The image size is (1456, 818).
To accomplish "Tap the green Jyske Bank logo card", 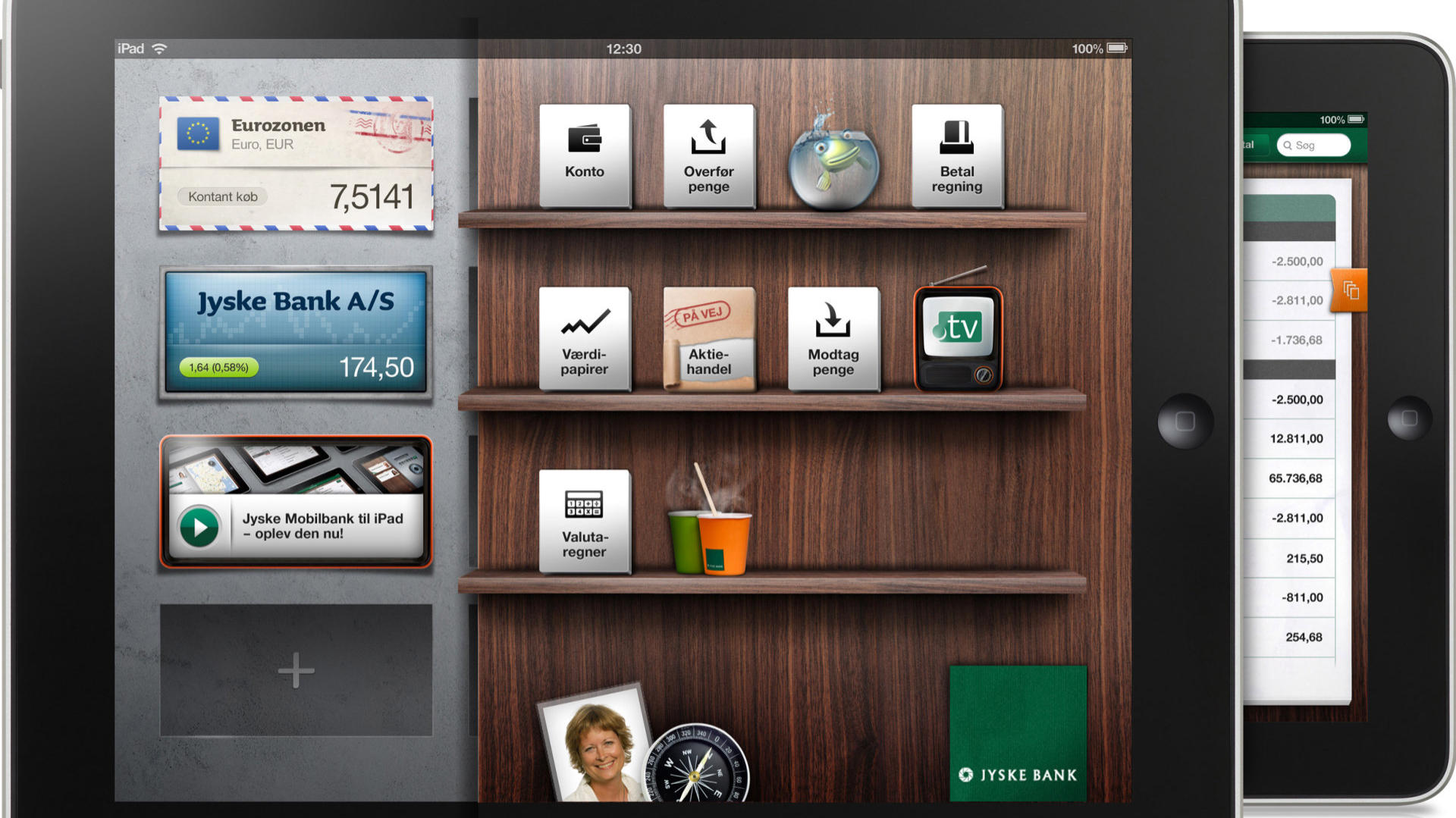I will (x=1018, y=733).
